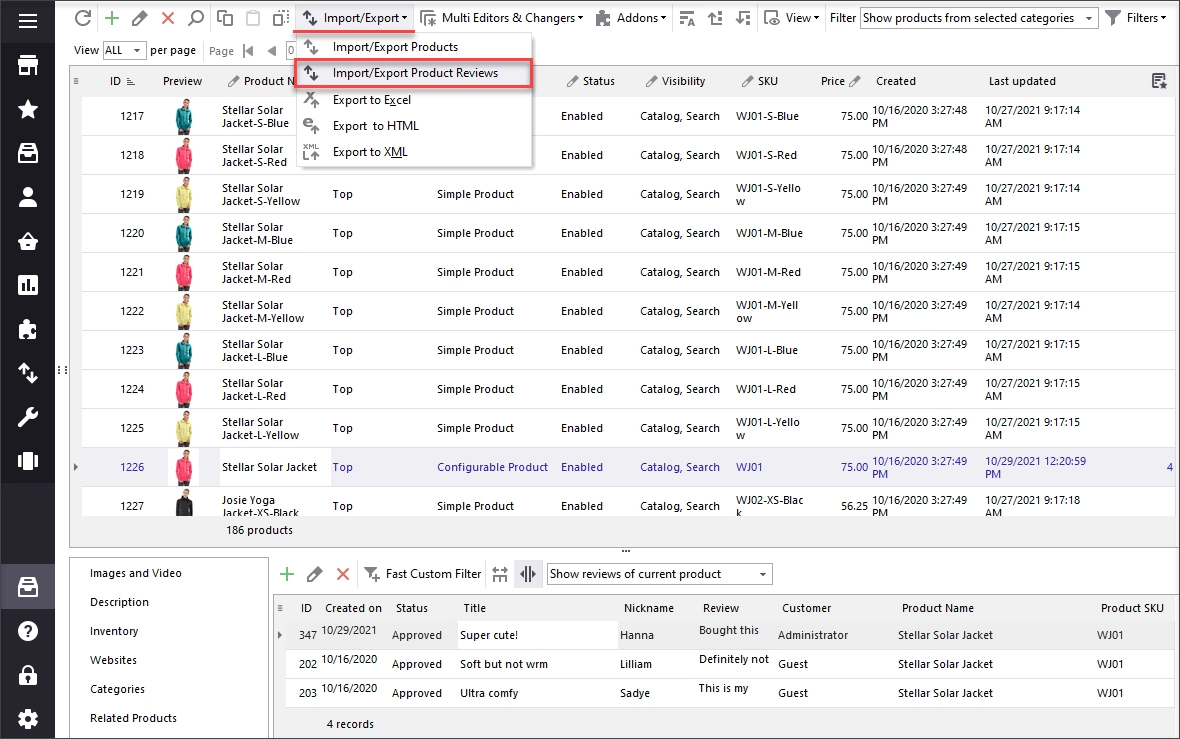Image resolution: width=1180 pixels, height=739 pixels.
Task: Open the Inventory section
Action: tap(114, 631)
